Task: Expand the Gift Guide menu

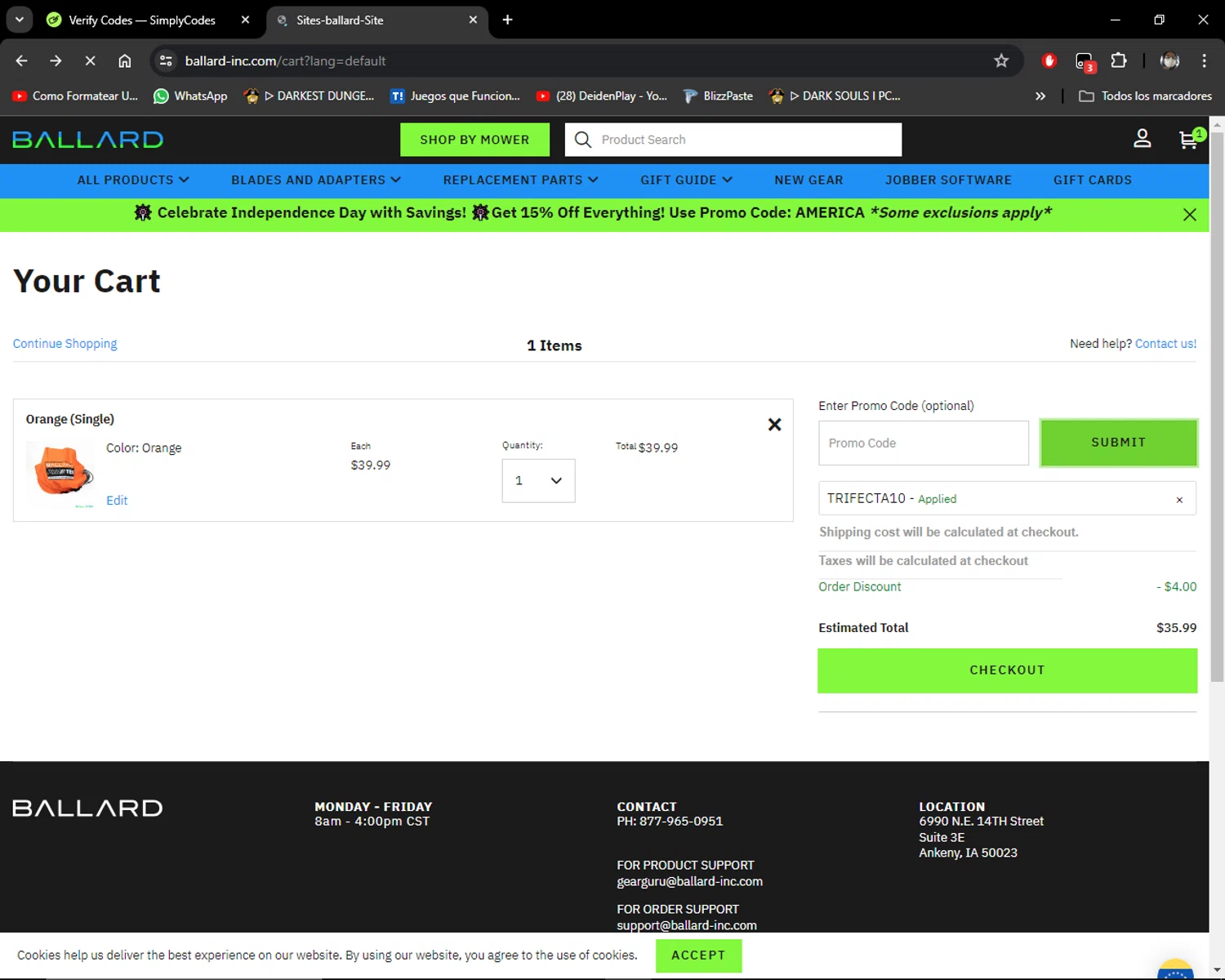Action: pyautogui.click(x=686, y=180)
